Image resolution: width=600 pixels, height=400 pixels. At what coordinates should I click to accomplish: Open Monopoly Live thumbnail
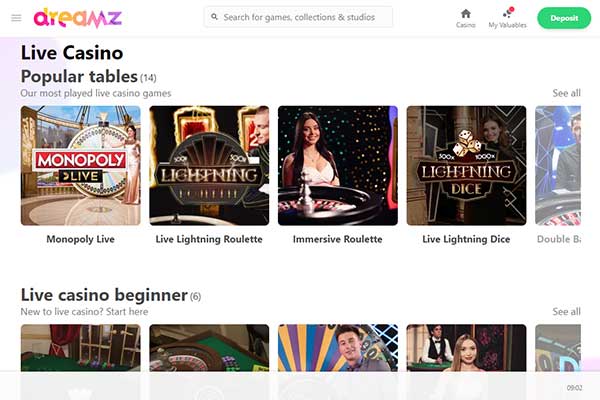(x=81, y=166)
